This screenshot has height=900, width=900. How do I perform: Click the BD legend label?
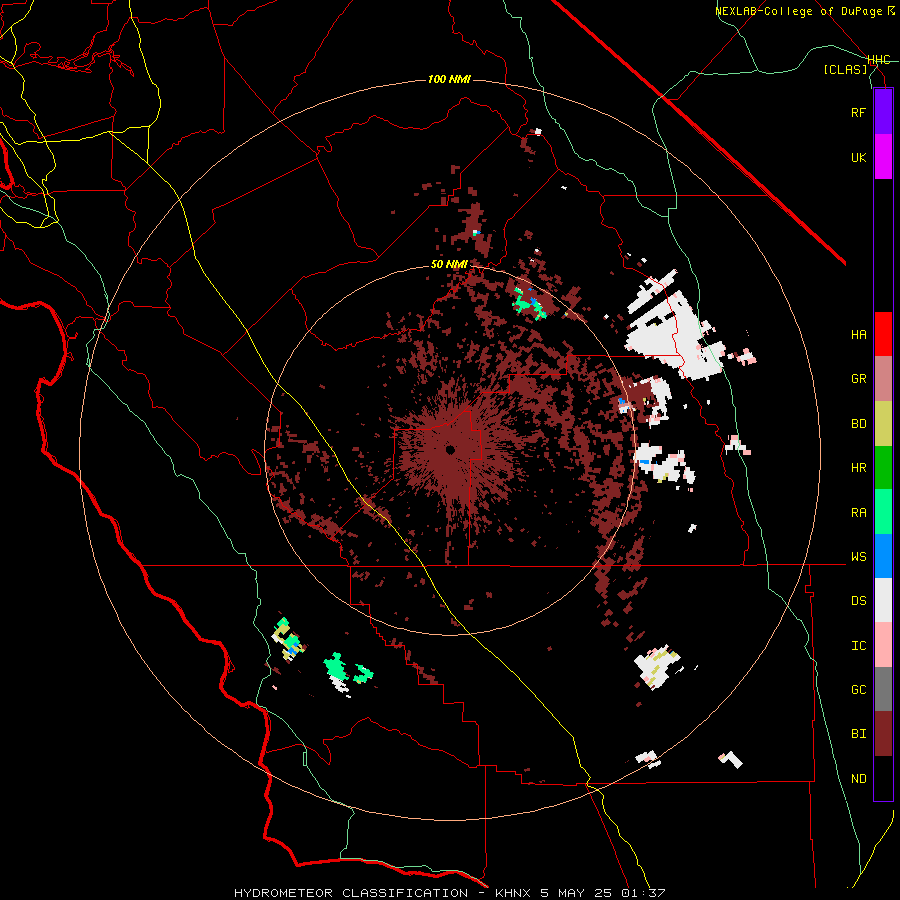click(x=859, y=424)
